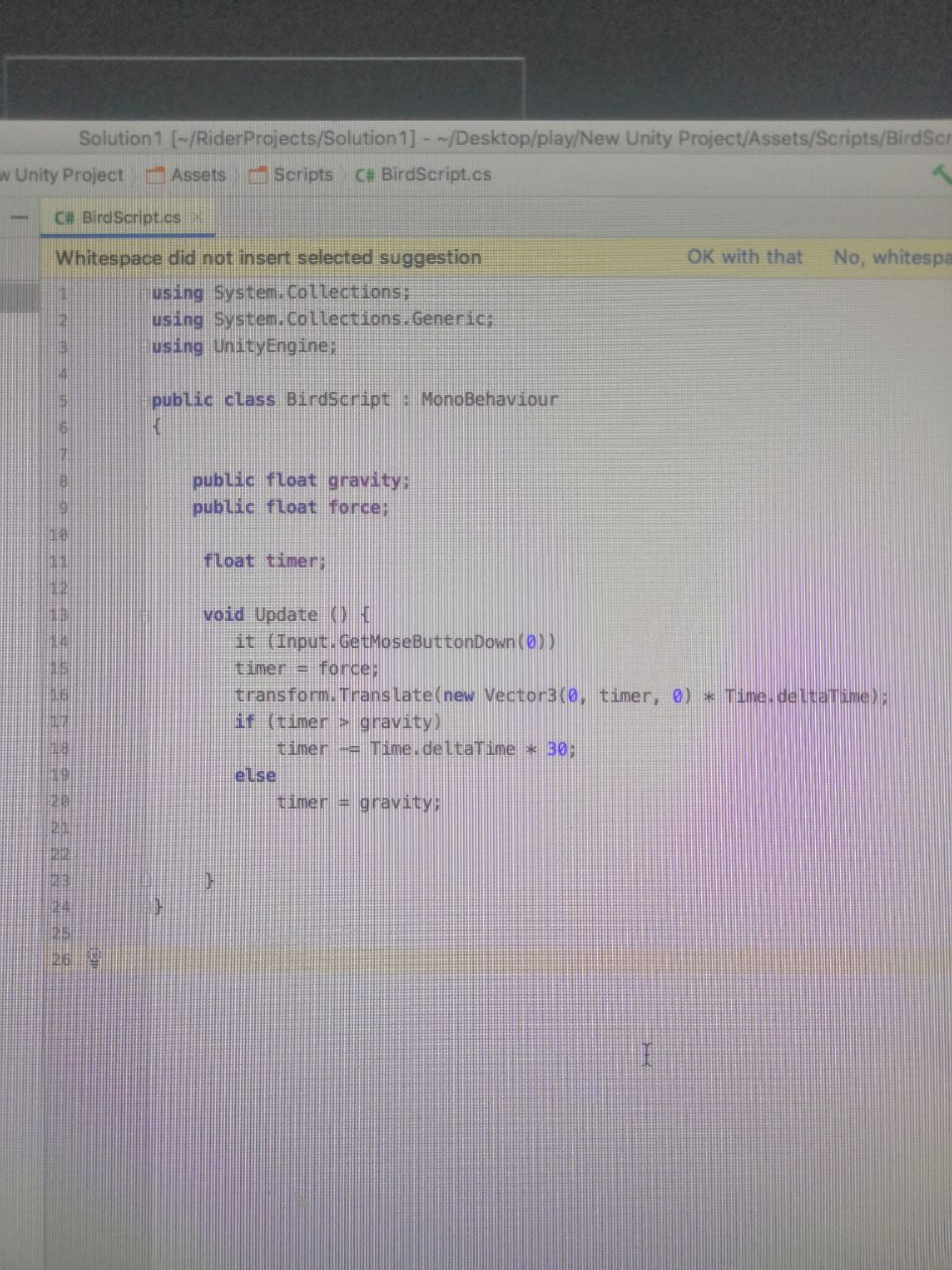This screenshot has height=1270, width=952.
Task: Place cursor on 'using UnityEngine;' line
Action: (x=244, y=345)
